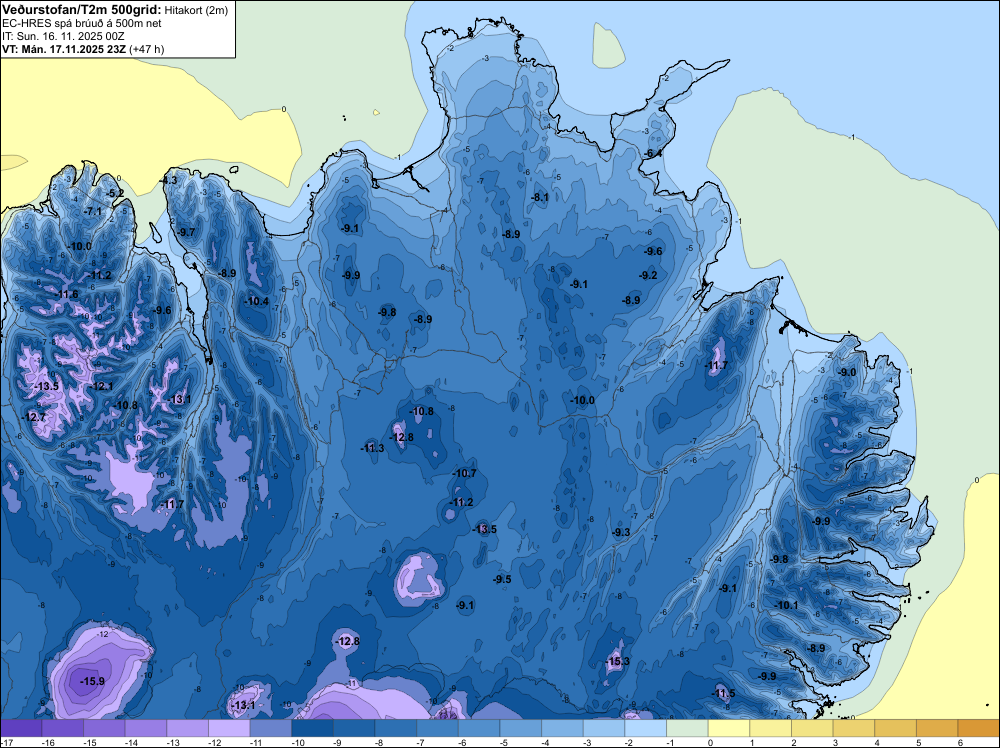Select the legend swatch between -10 and -9
The image size is (1000, 748).
(312, 728)
